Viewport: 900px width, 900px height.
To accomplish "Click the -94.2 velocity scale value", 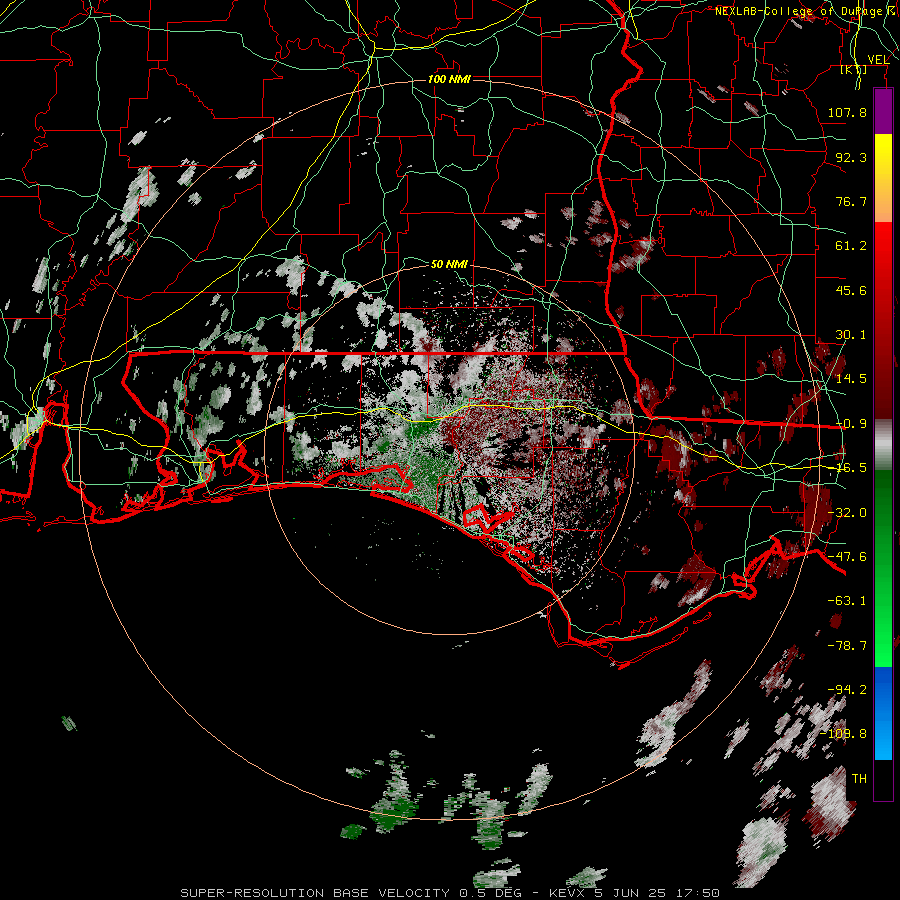I will (847, 690).
